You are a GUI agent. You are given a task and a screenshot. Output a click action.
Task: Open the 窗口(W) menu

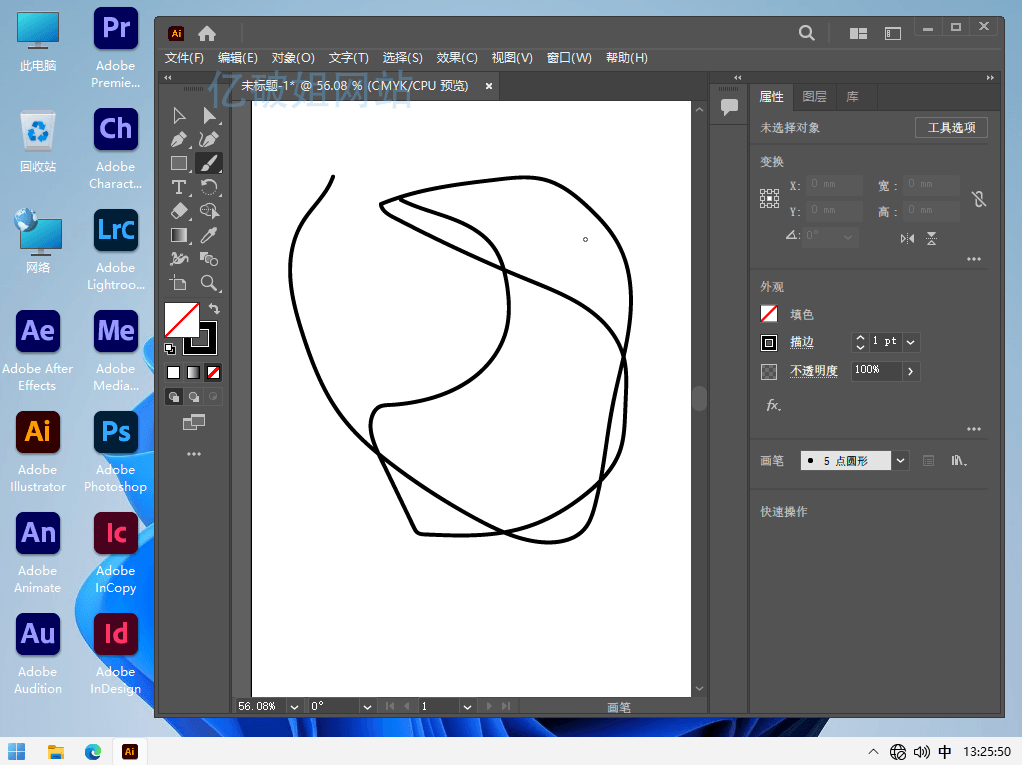click(x=569, y=57)
